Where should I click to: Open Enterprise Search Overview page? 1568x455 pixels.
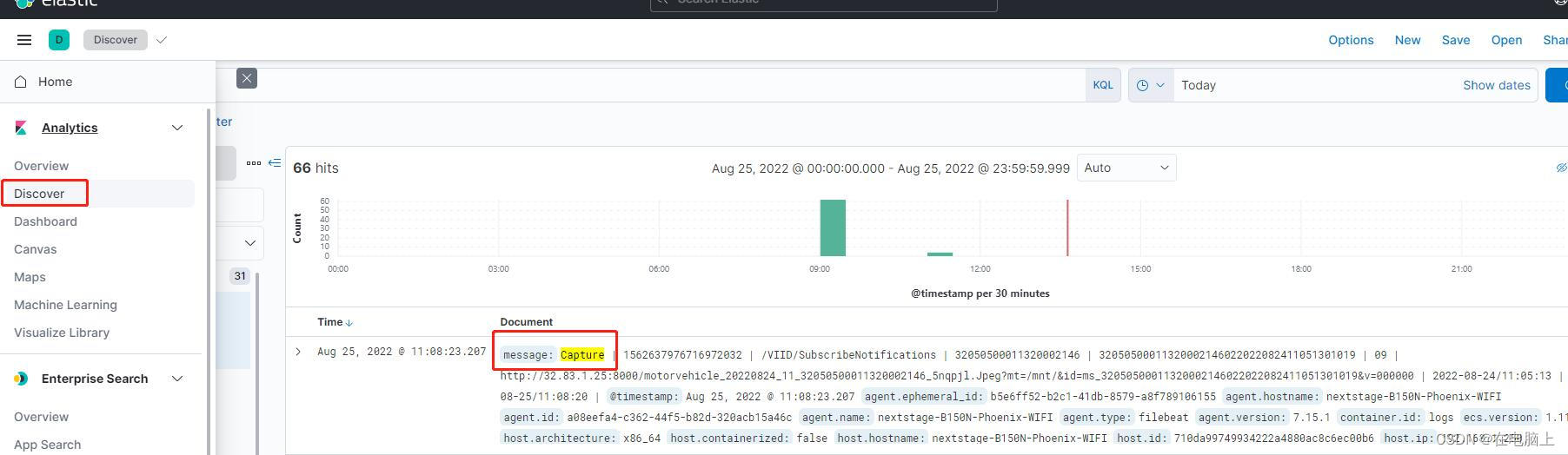(41, 417)
